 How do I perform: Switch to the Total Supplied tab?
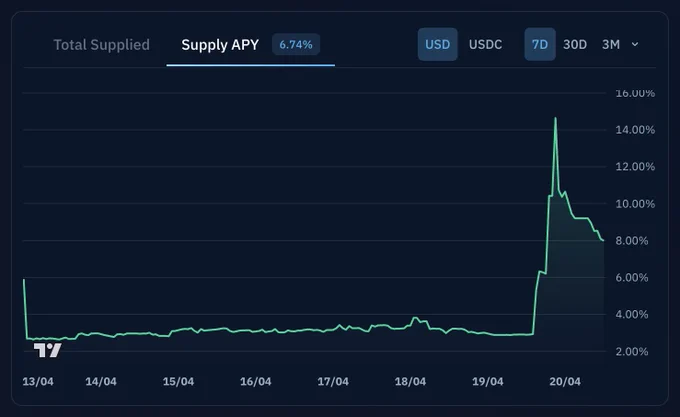[101, 45]
